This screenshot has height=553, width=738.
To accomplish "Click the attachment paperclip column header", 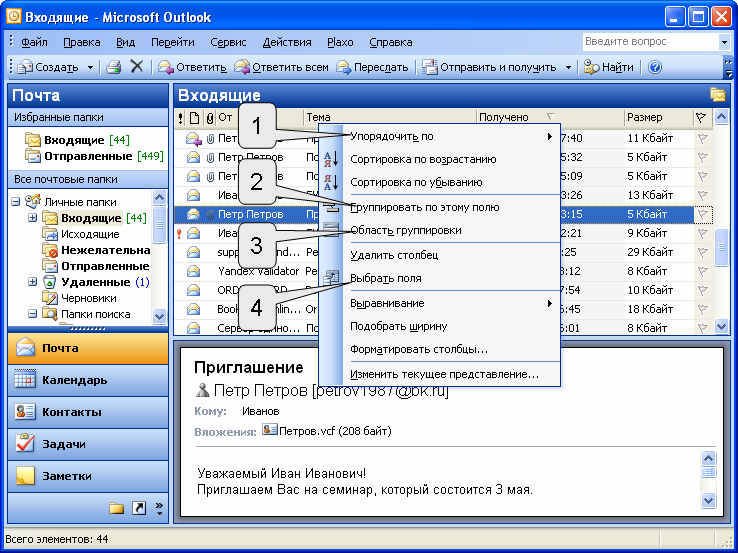I will [209, 118].
